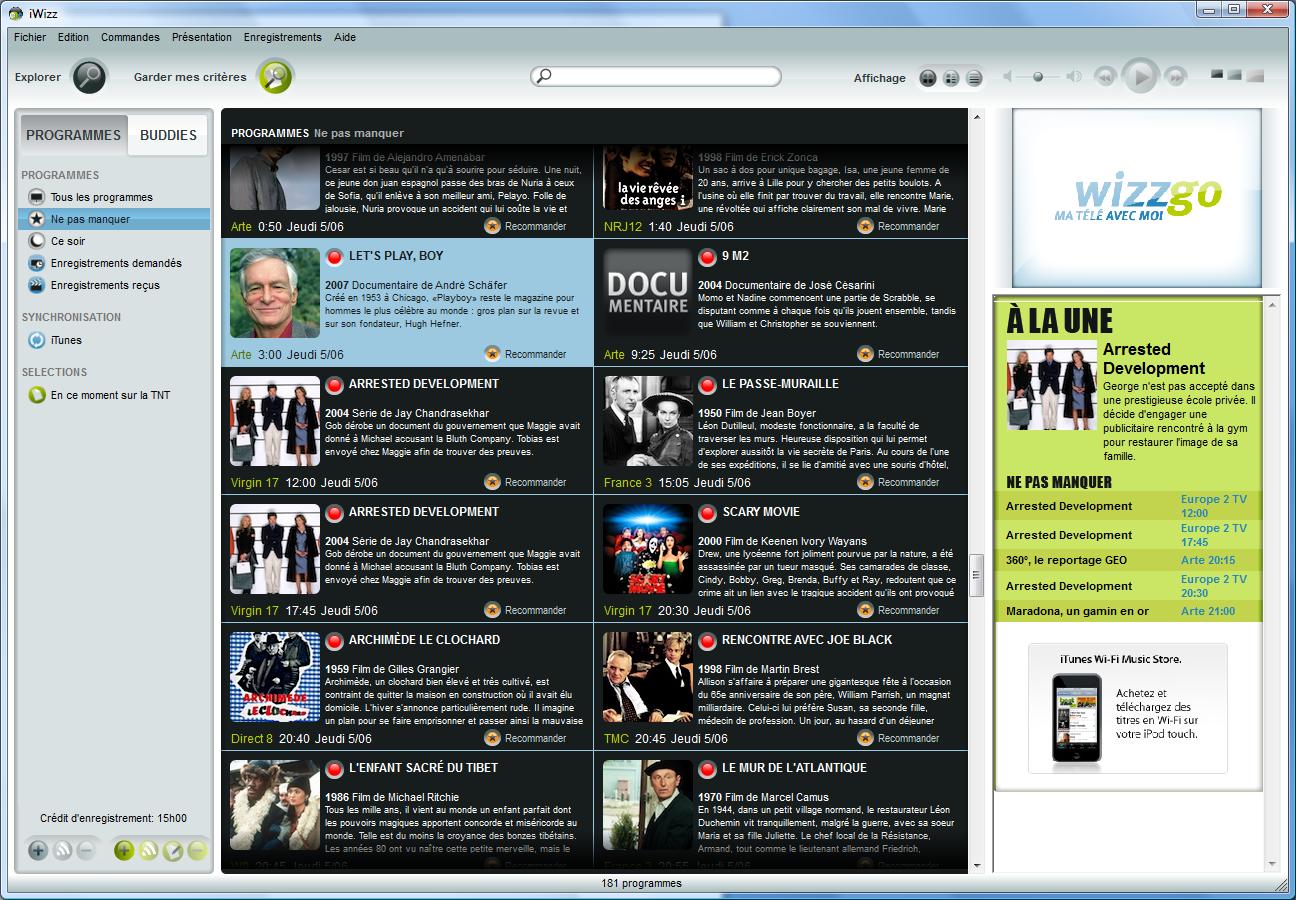Click the Explorer magnifier icon

coord(90,77)
